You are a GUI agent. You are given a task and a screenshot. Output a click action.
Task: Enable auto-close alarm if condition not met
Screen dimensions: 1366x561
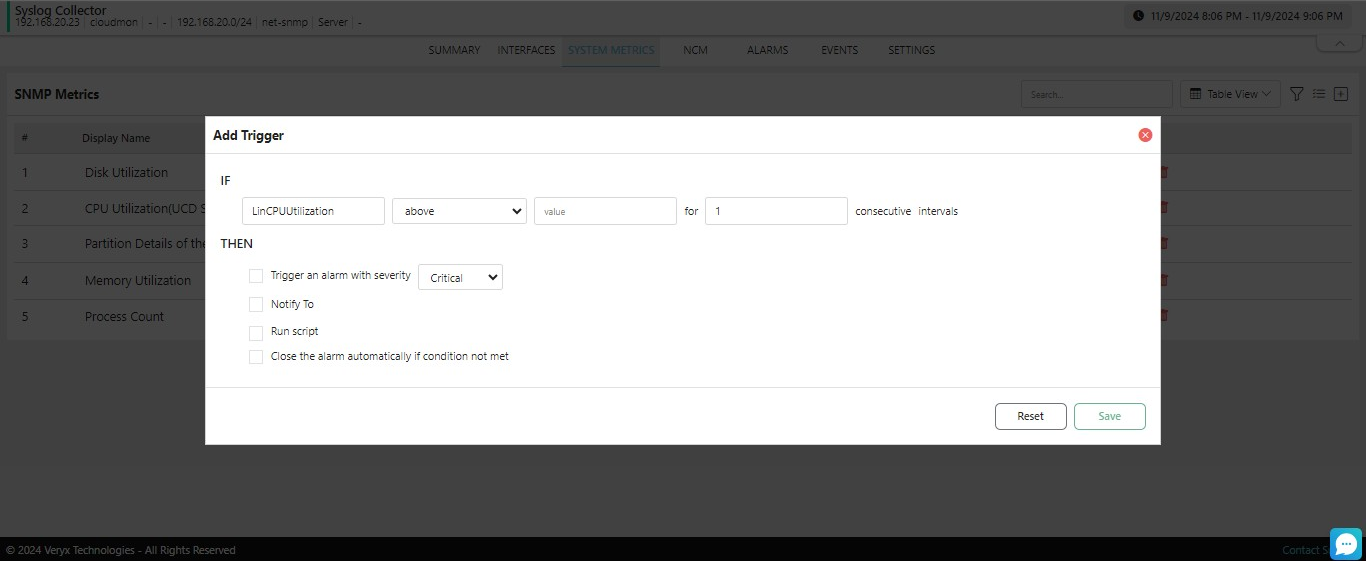click(x=256, y=356)
